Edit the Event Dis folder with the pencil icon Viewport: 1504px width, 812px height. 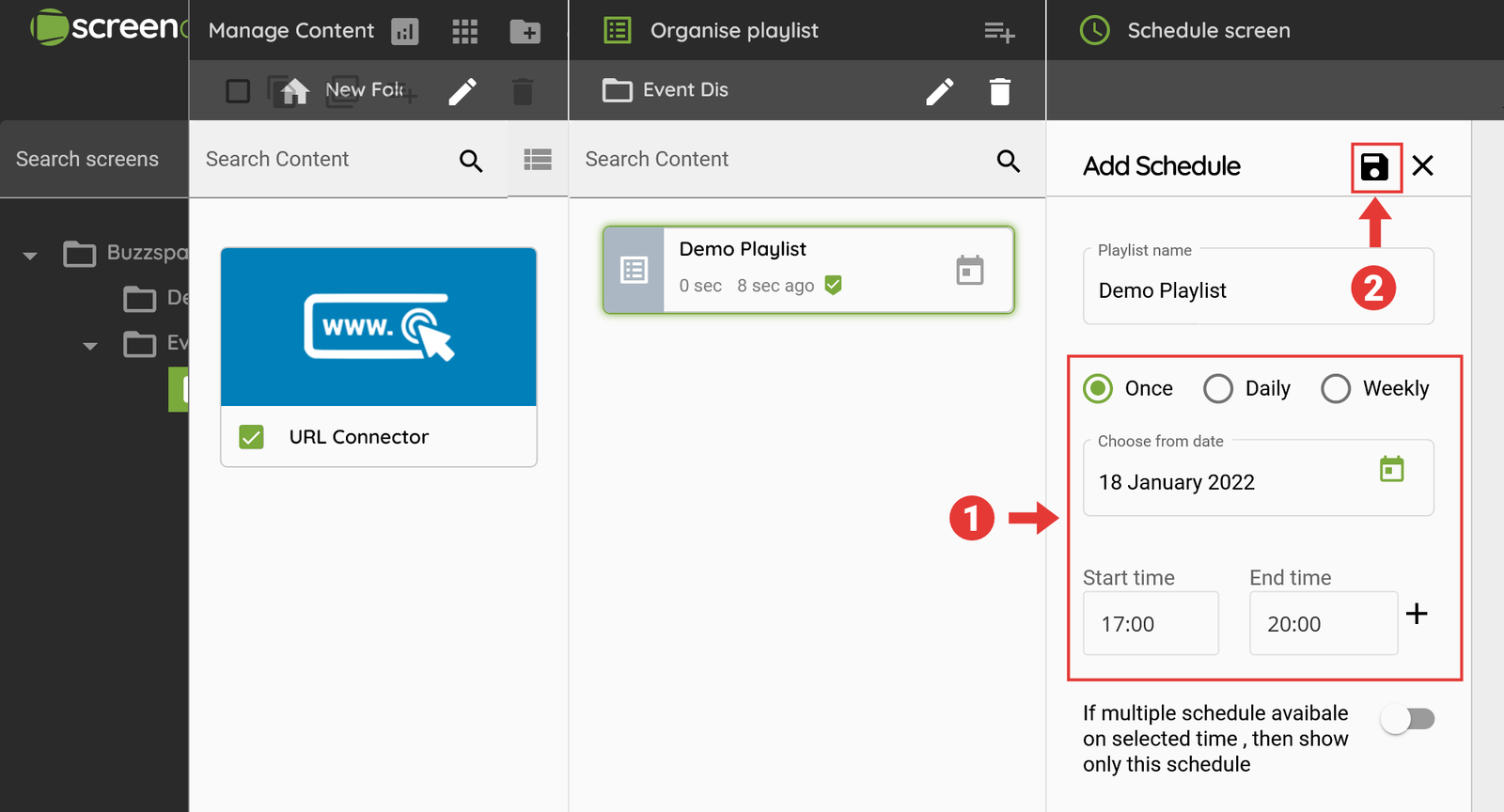coord(939,91)
